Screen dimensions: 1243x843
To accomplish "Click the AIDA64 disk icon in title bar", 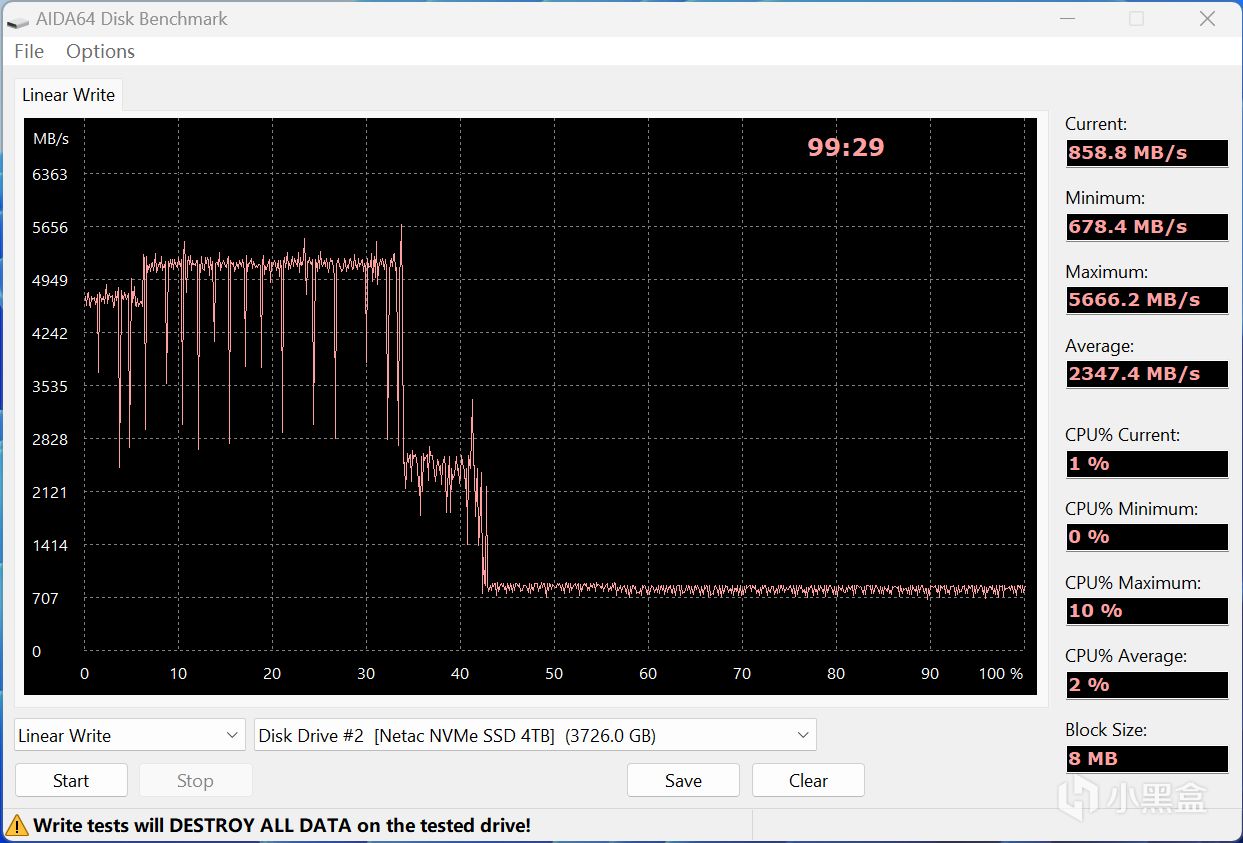I will (x=18, y=19).
